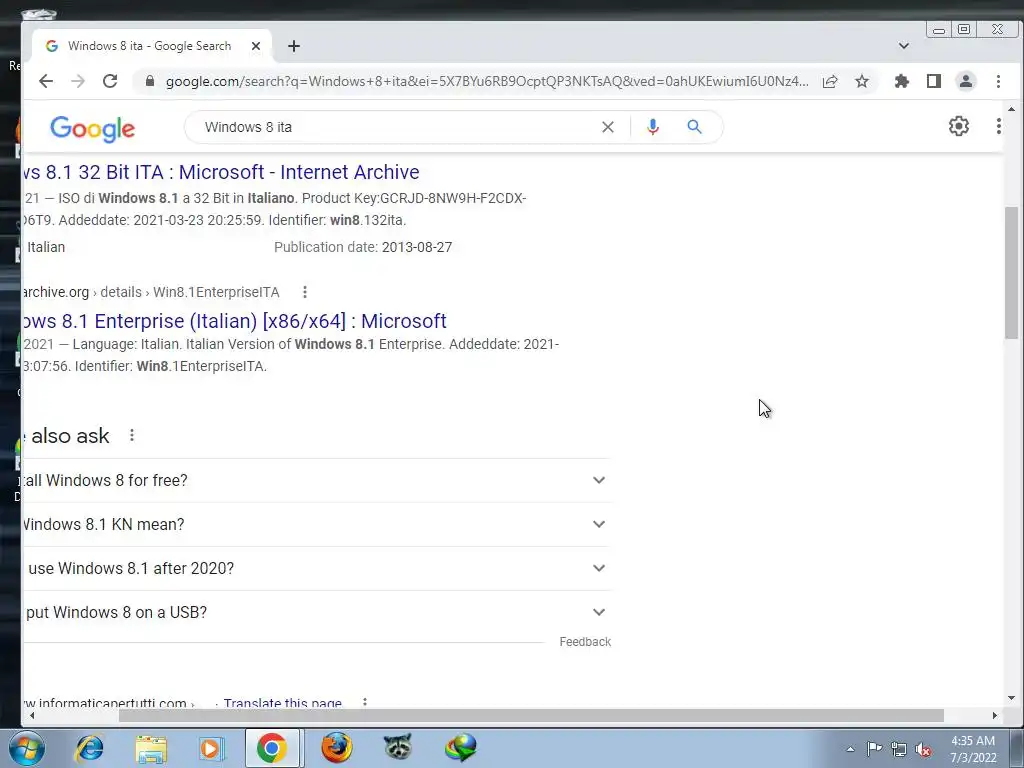Expand 'use Windows 8.1 after 2020?' question
The height and width of the screenshot is (768, 1024).
pos(316,568)
